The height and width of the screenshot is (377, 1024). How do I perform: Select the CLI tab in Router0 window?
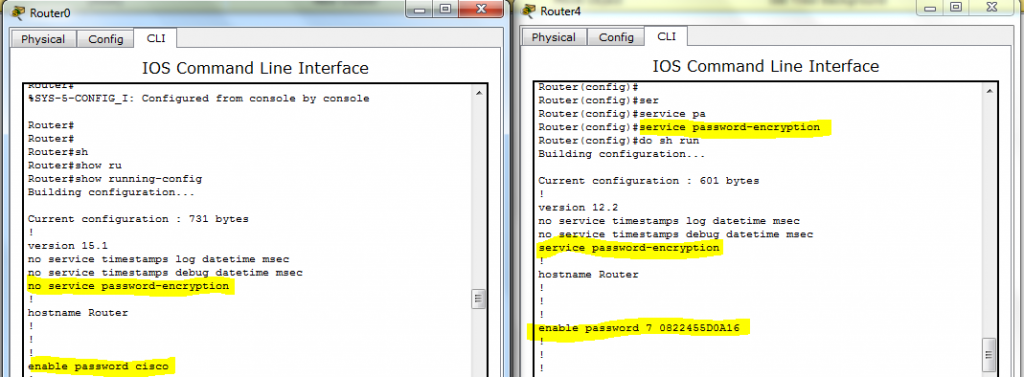[155, 38]
